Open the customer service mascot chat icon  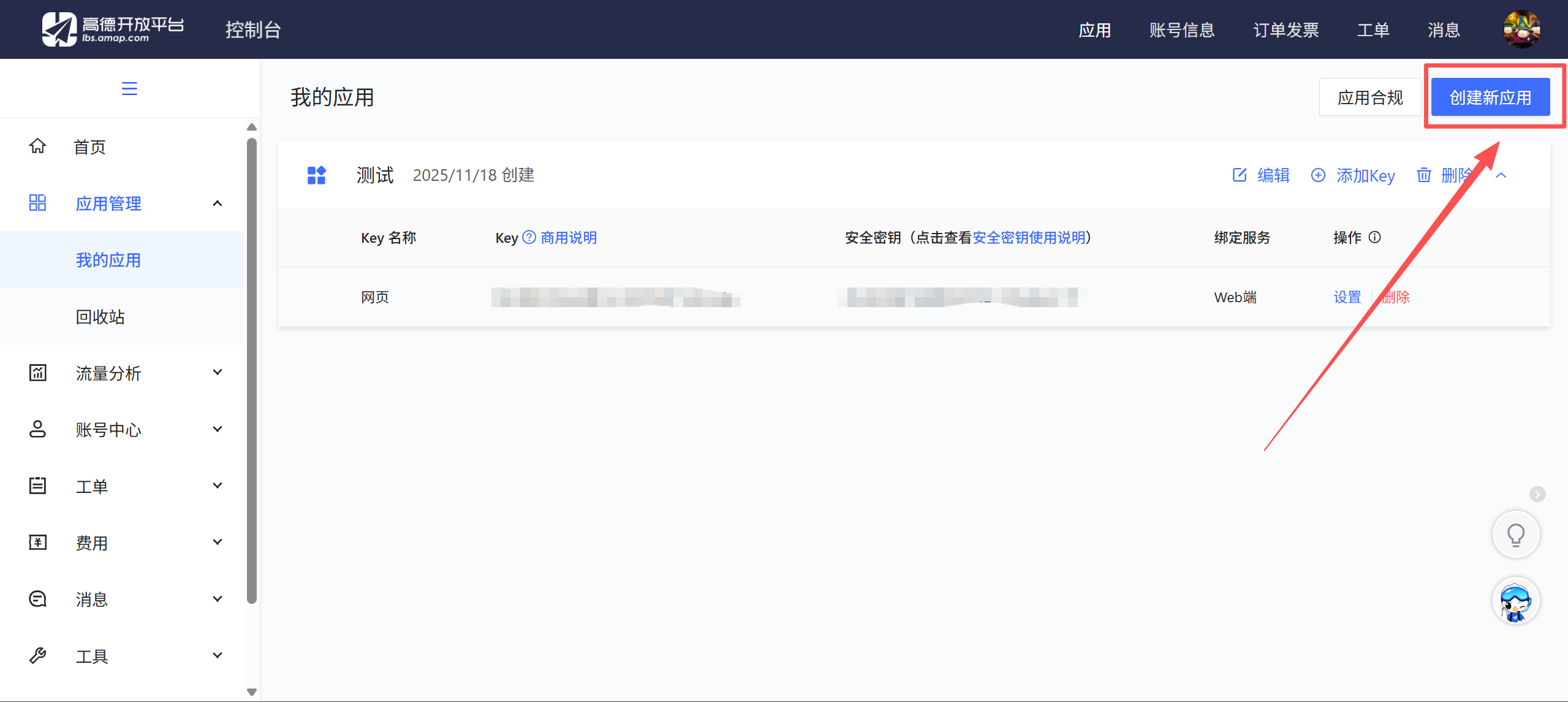pos(1515,601)
